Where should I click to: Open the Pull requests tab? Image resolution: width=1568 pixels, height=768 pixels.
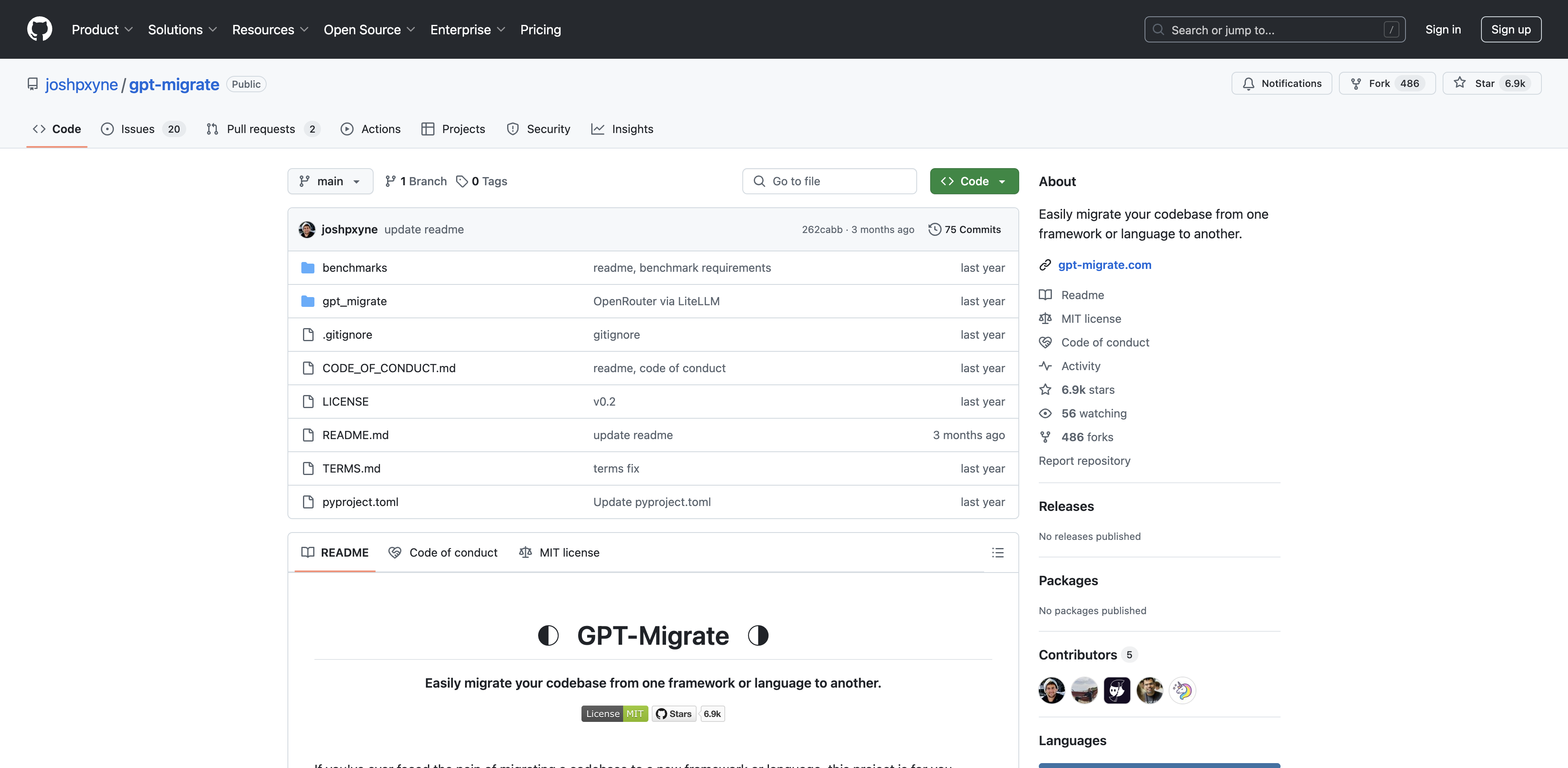tap(262, 129)
